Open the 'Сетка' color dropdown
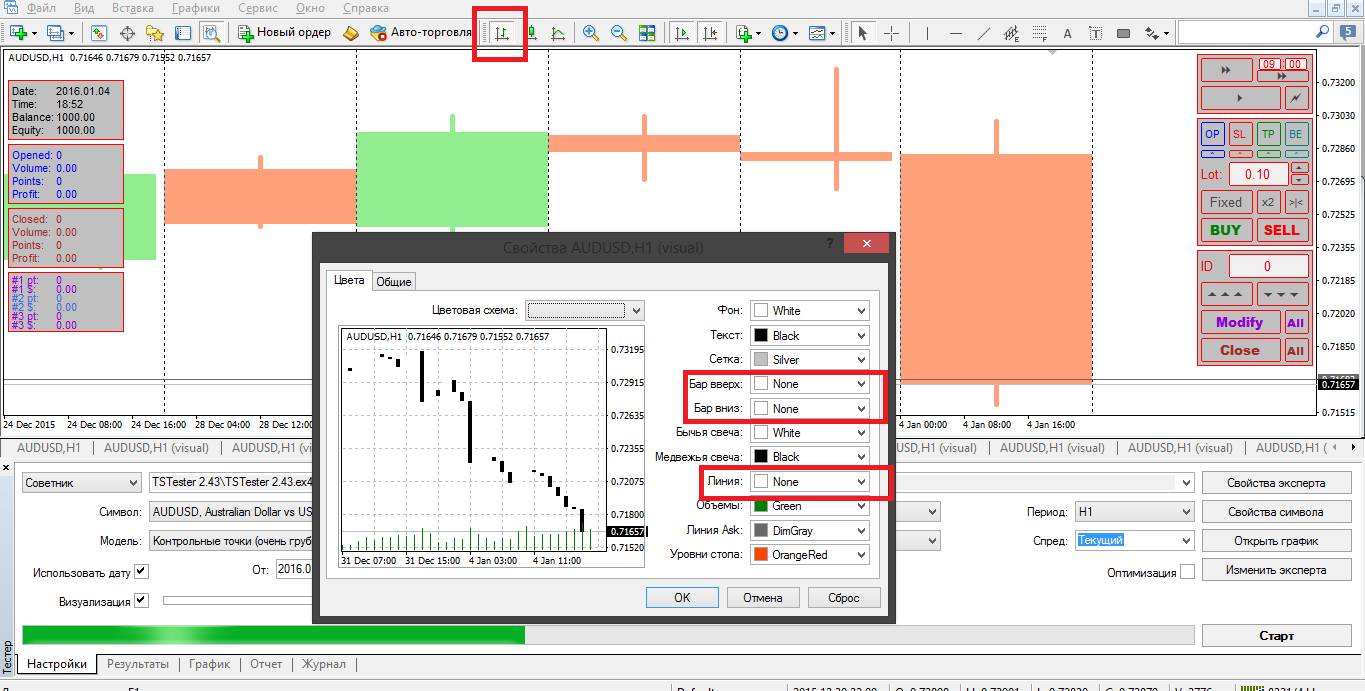 pos(809,359)
